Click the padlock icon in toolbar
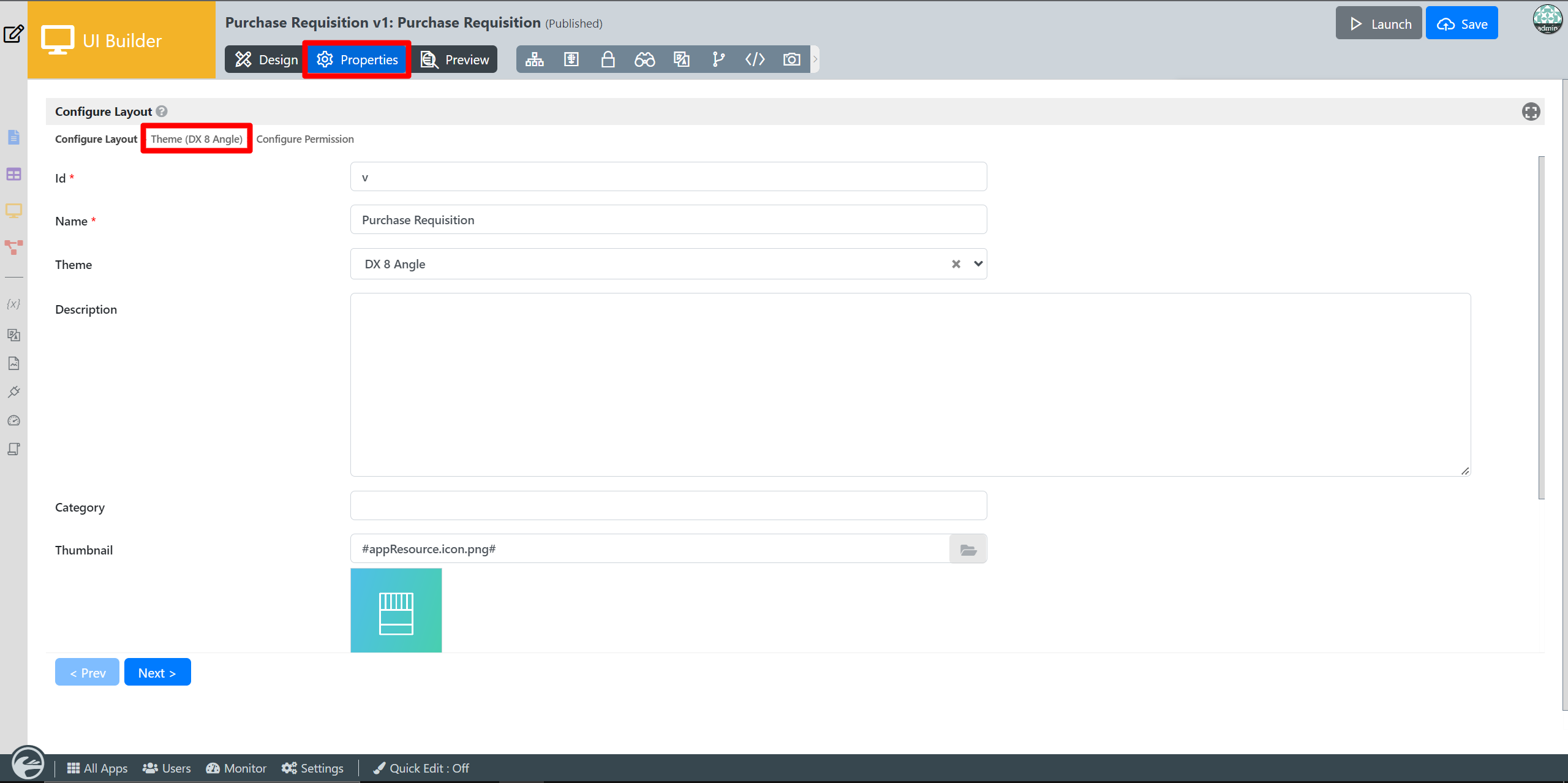Image resolution: width=1568 pixels, height=783 pixels. tap(608, 59)
